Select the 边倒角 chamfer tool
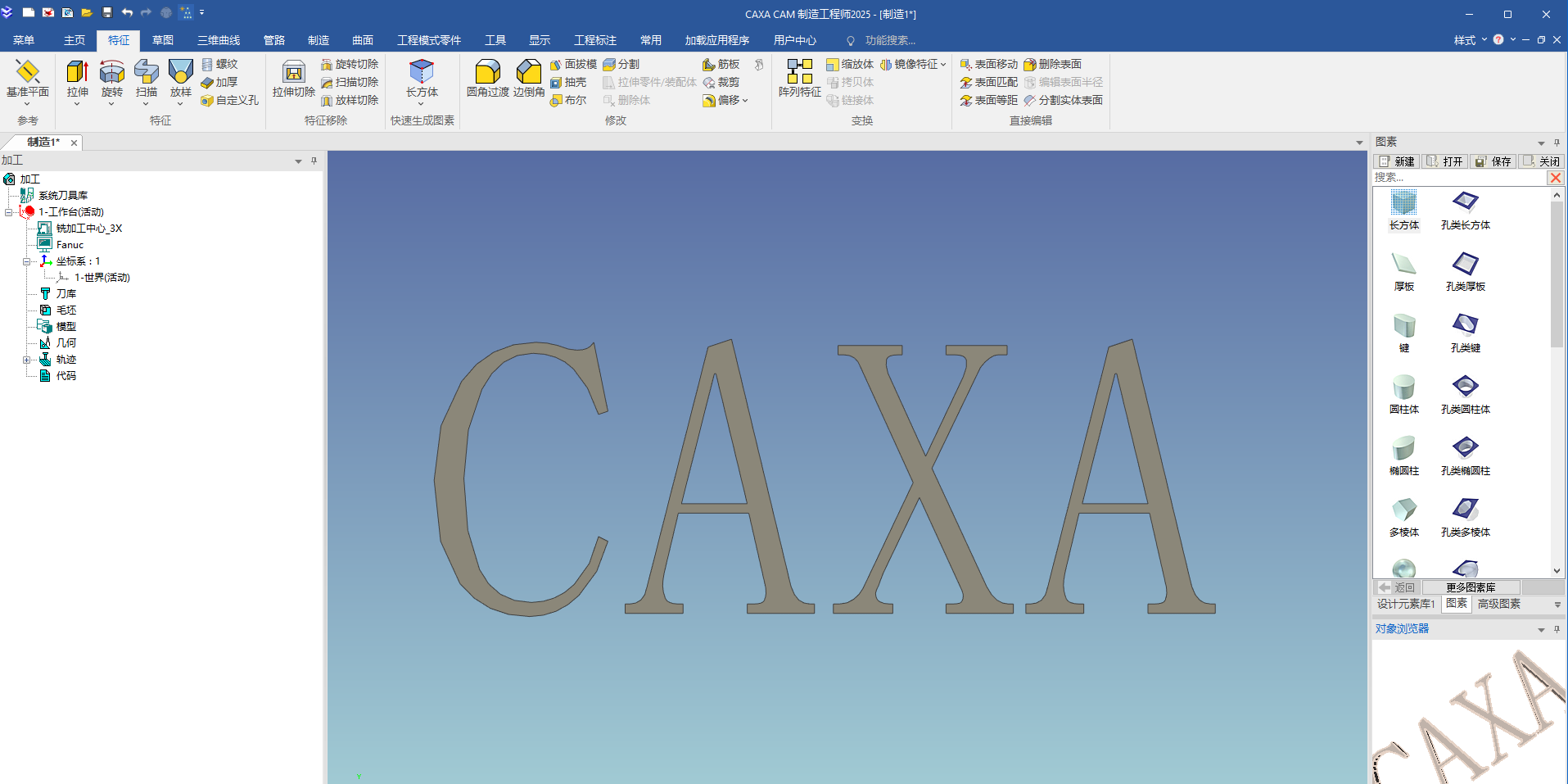The image size is (1568, 784). pos(529,75)
